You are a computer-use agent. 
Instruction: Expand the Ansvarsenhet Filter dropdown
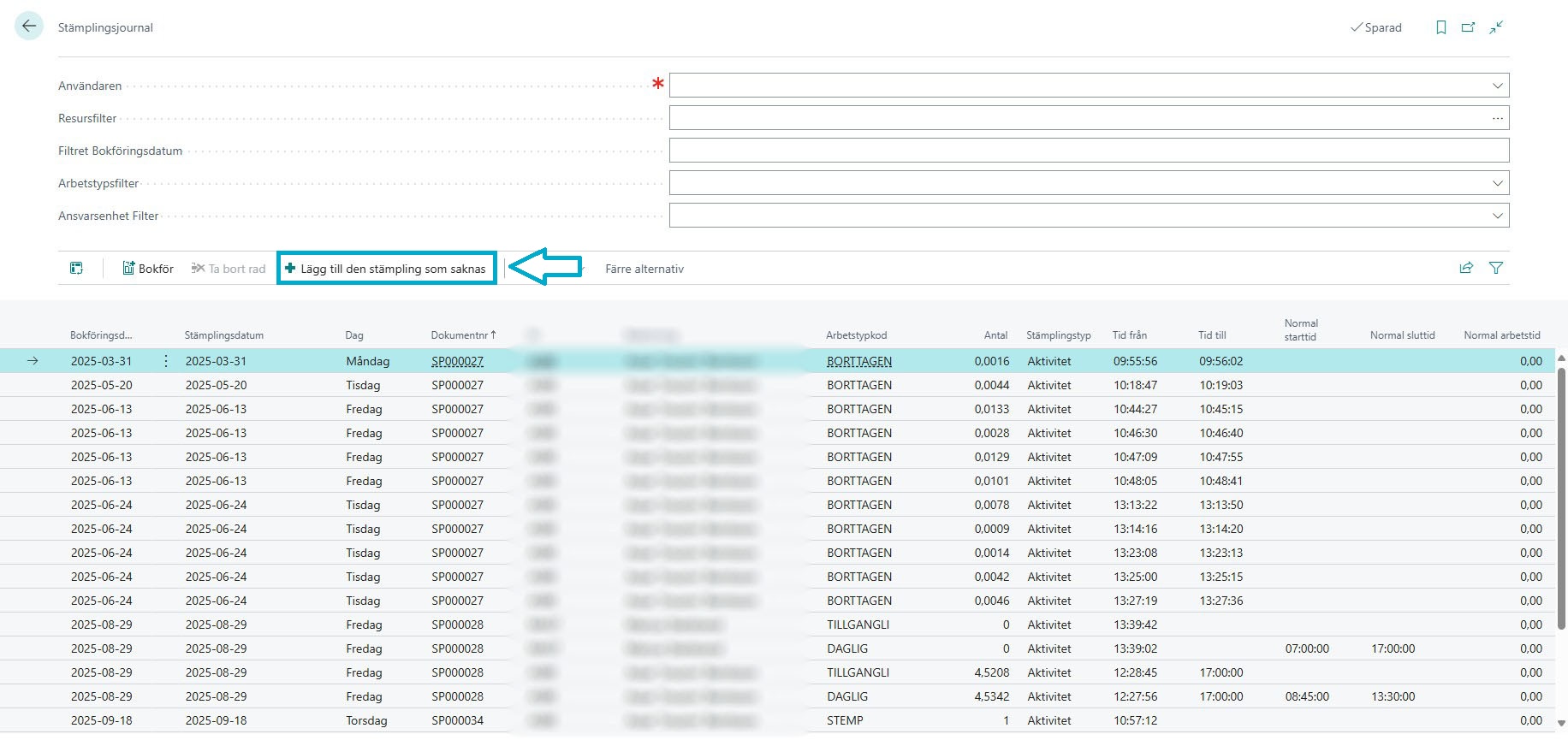(1497, 216)
